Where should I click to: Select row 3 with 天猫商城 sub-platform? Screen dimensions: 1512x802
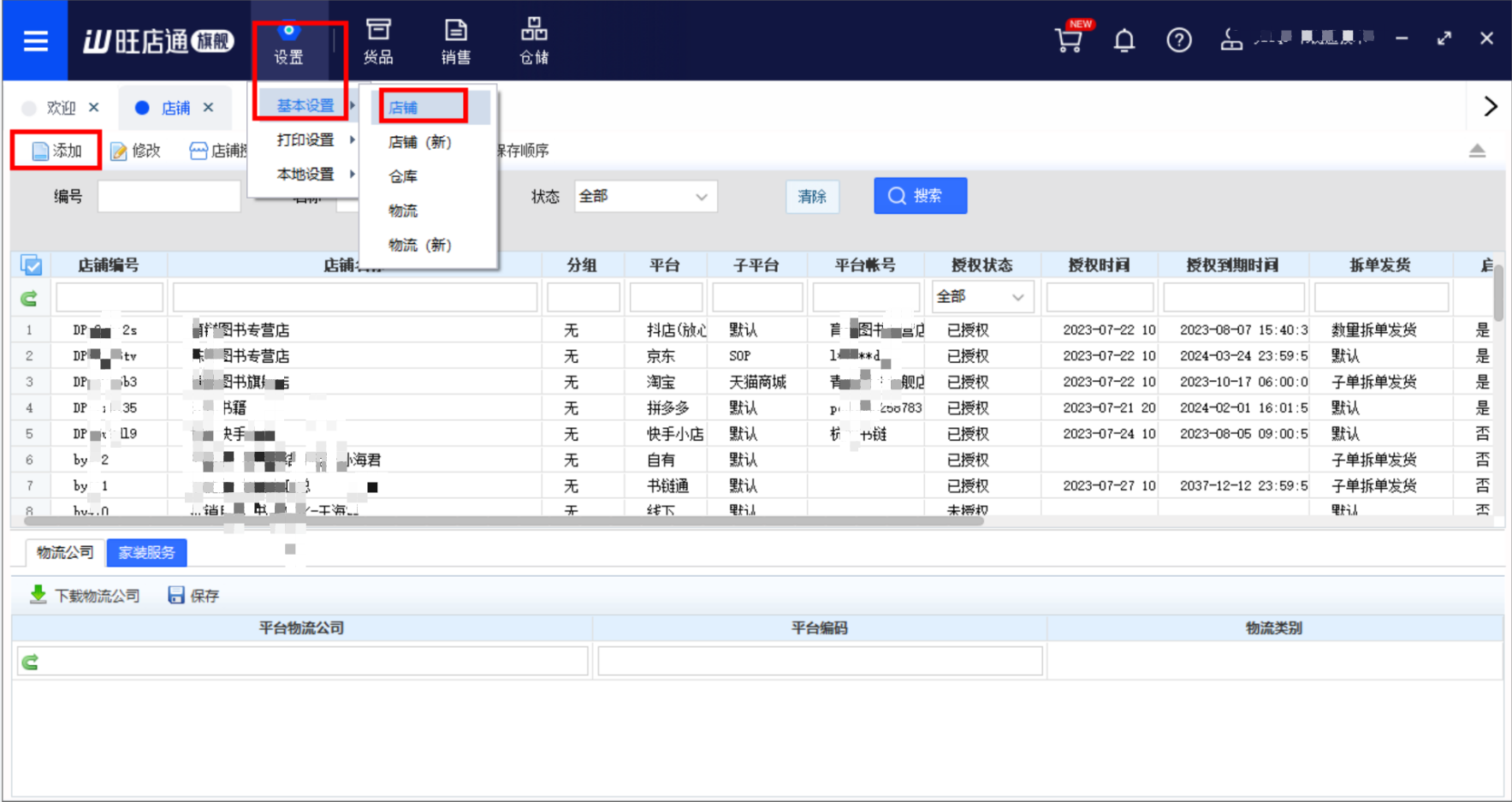[753, 382]
